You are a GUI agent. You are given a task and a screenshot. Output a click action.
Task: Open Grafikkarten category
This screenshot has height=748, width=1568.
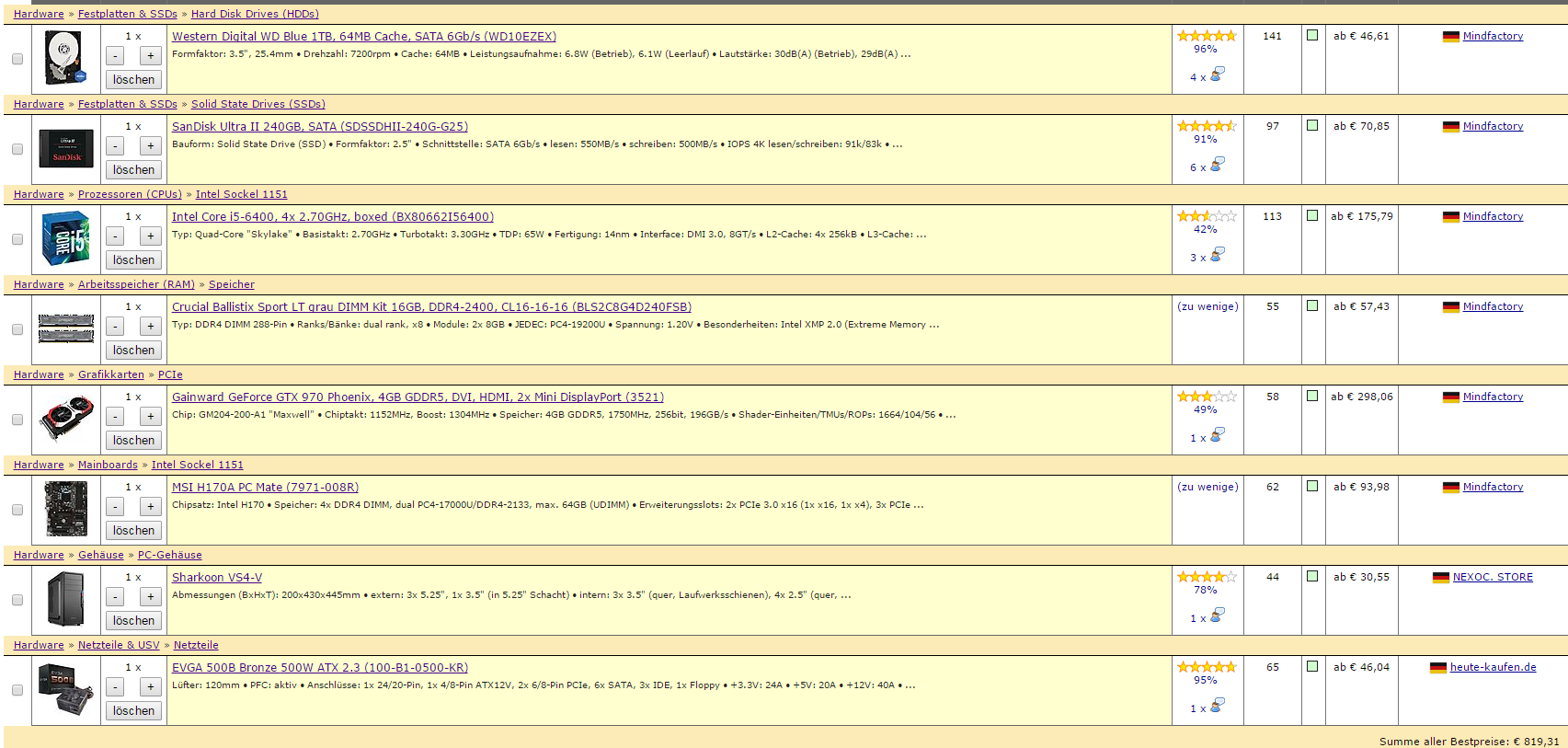coord(111,374)
